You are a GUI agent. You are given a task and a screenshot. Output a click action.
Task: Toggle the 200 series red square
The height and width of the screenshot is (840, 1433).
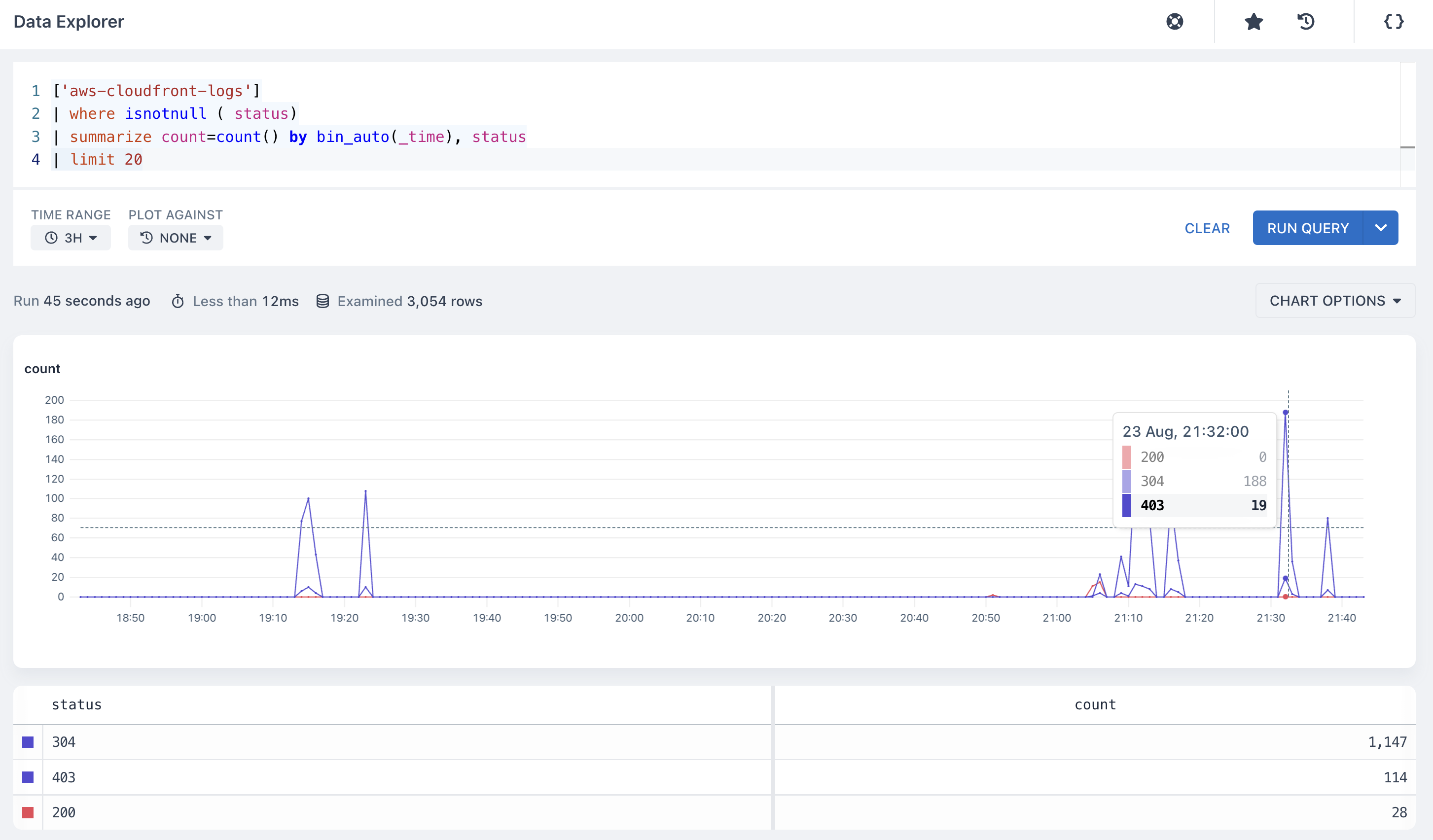coord(28,812)
